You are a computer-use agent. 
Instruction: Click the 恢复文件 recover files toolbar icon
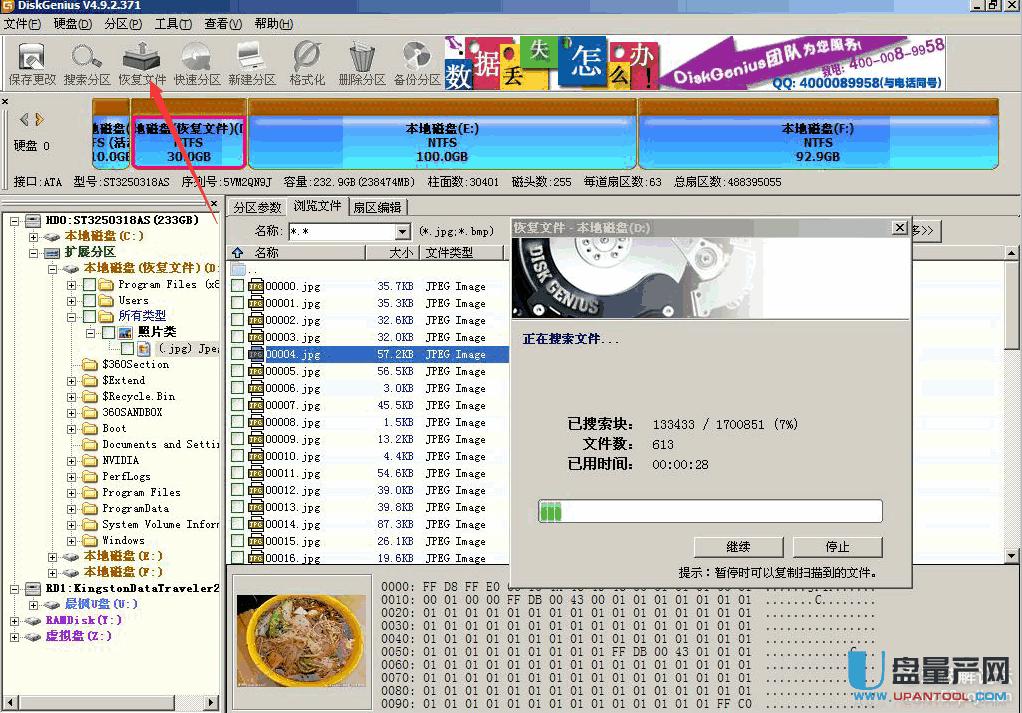click(142, 63)
